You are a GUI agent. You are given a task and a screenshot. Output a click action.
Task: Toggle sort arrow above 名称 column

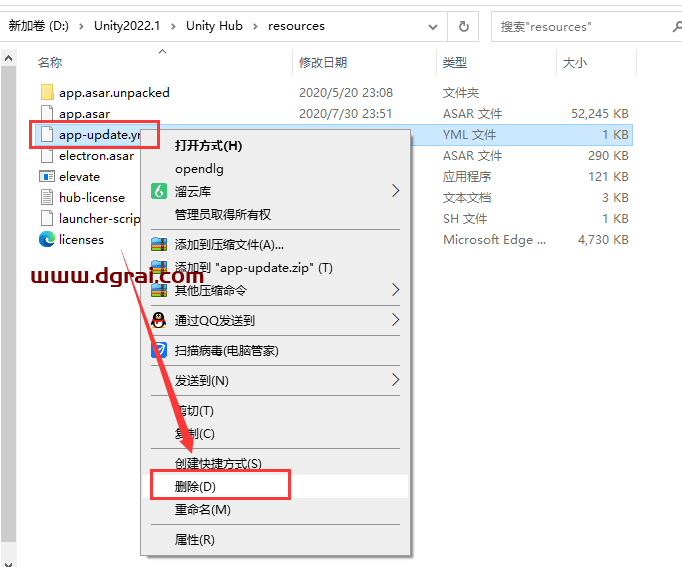pos(162,51)
